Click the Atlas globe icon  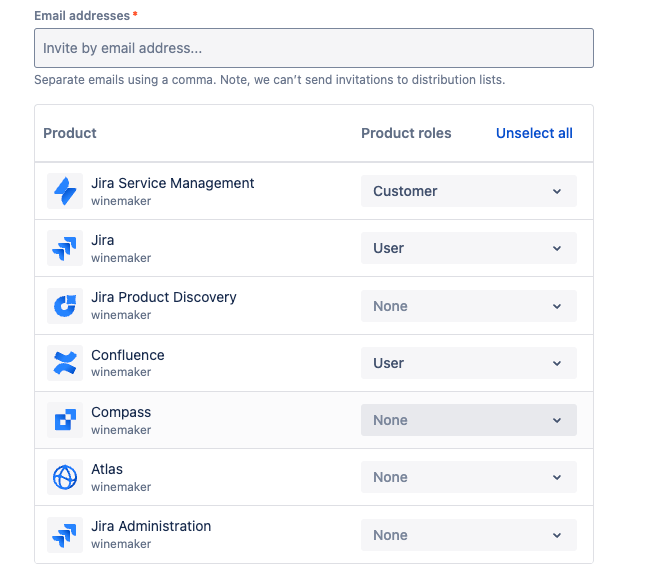[65, 477]
